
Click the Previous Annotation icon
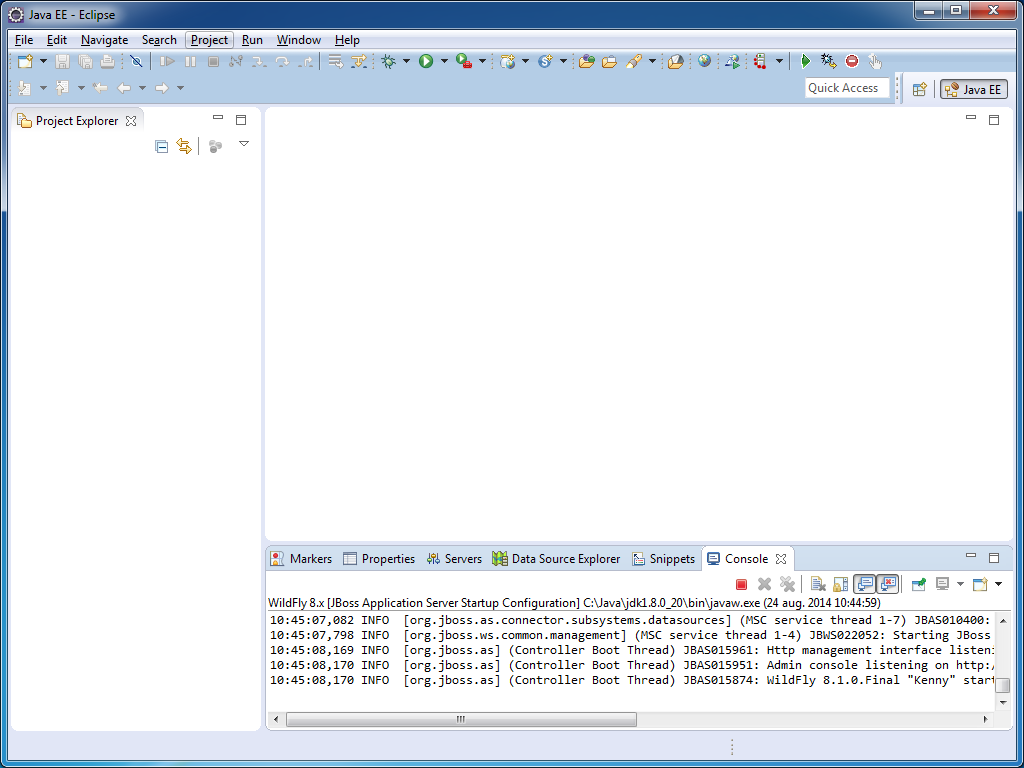62,88
